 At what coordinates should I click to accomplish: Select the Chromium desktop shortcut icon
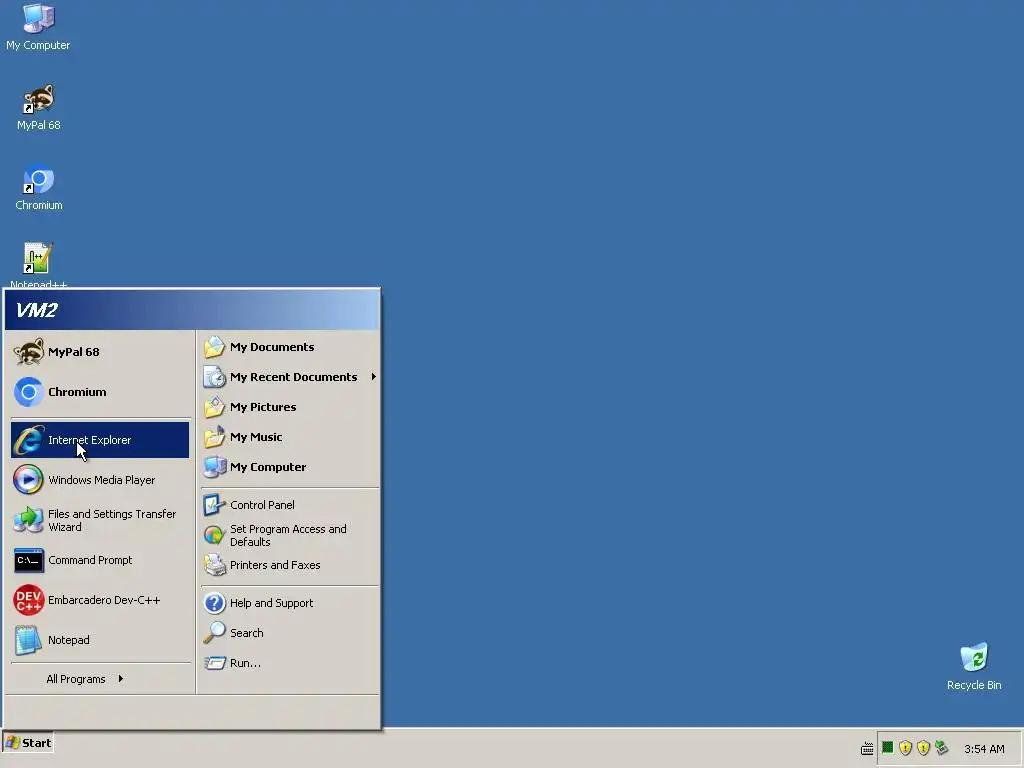click(39, 180)
